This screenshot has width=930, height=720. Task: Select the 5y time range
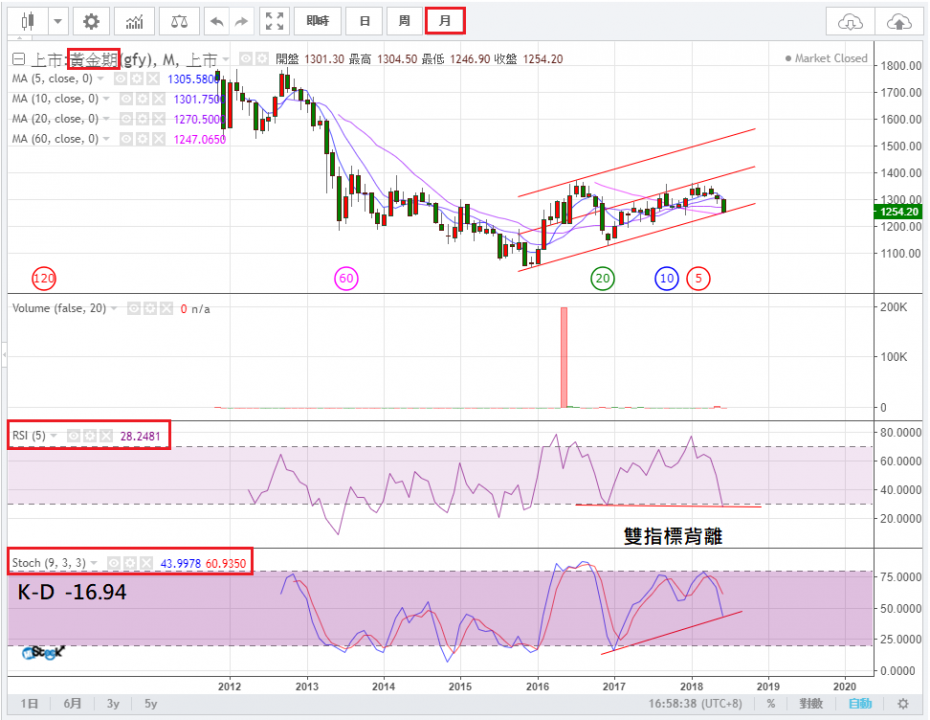click(151, 704)
